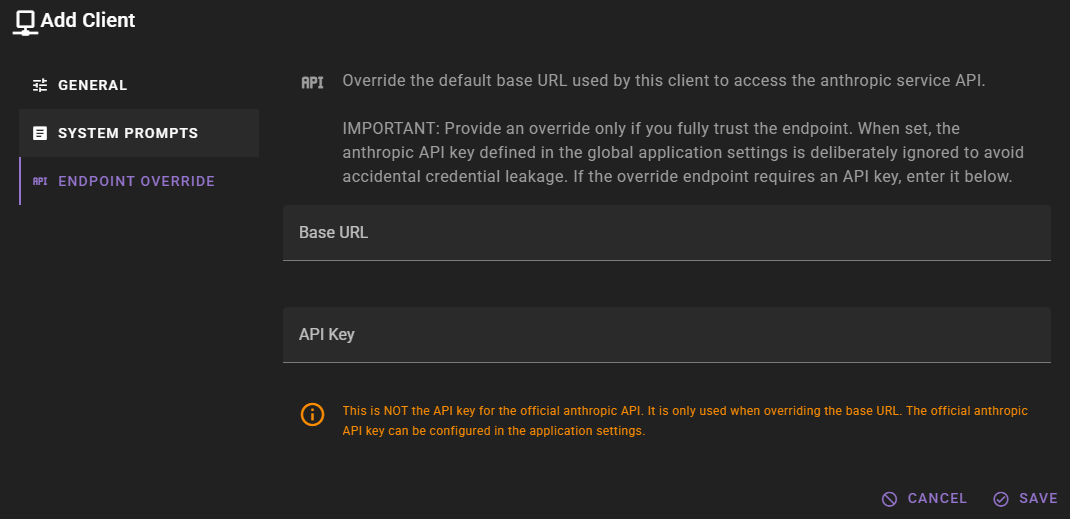This screenshot has height=519, width=1070.
Task: Switch to the System Prompts tab
Action: (x=139, y=133)
